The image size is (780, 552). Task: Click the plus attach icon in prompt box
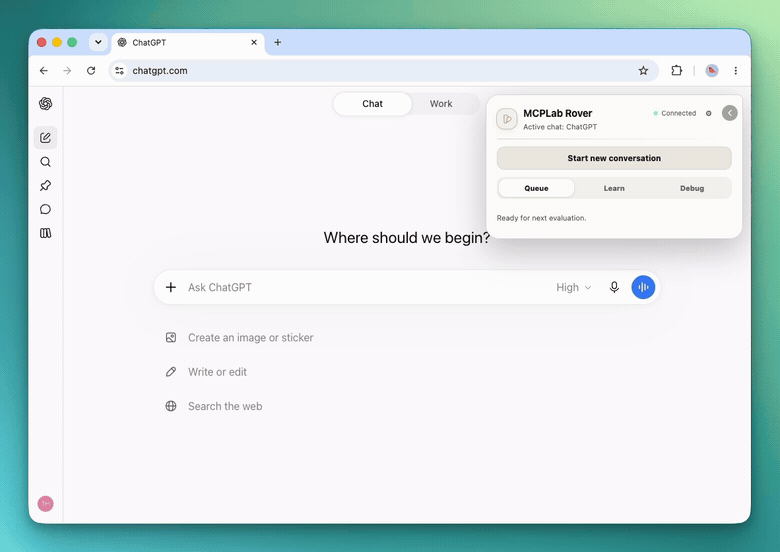point(171,287)
